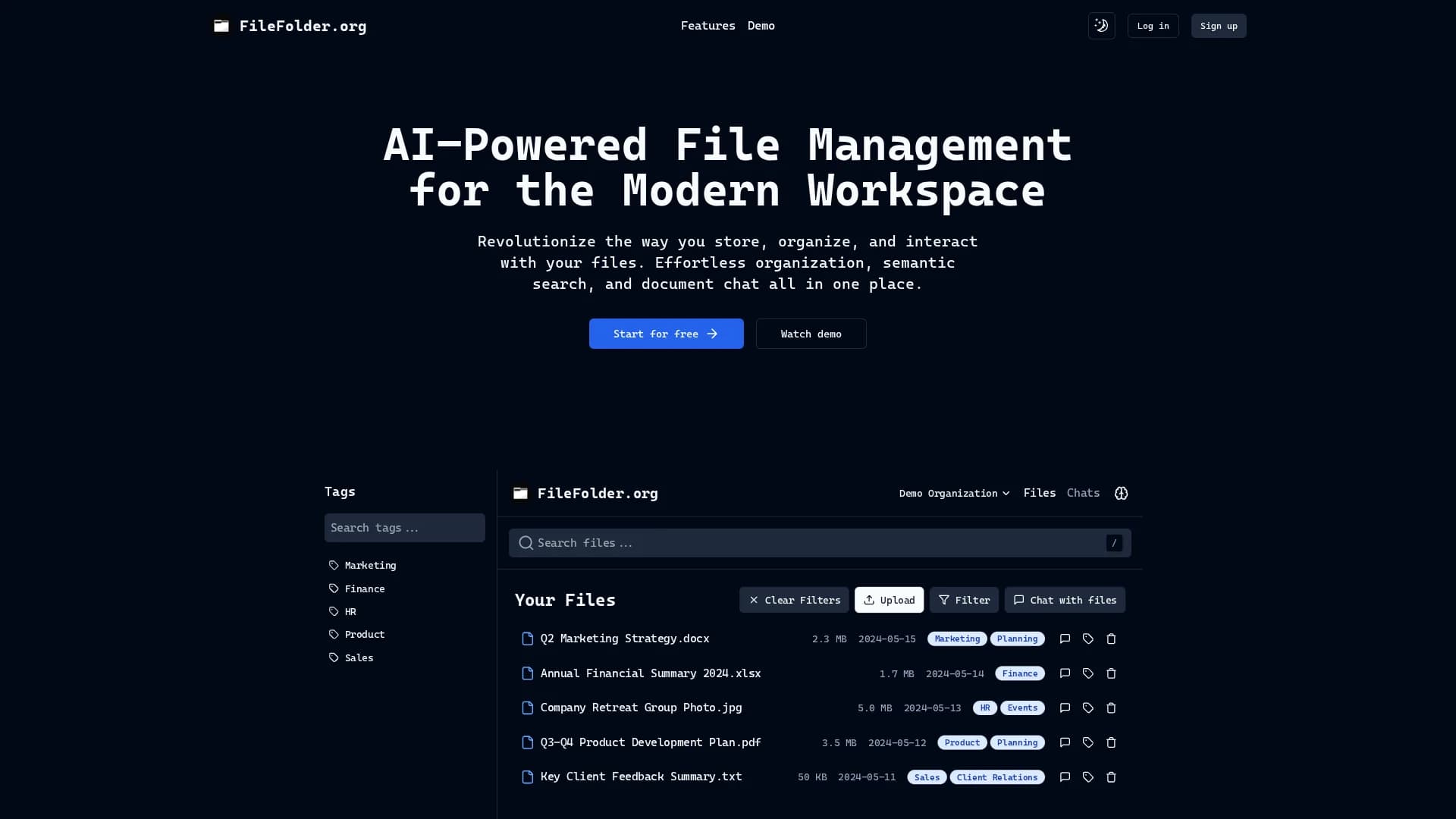Clear Filters in Your Files
Screen dimensions: 1456x819
794,600
